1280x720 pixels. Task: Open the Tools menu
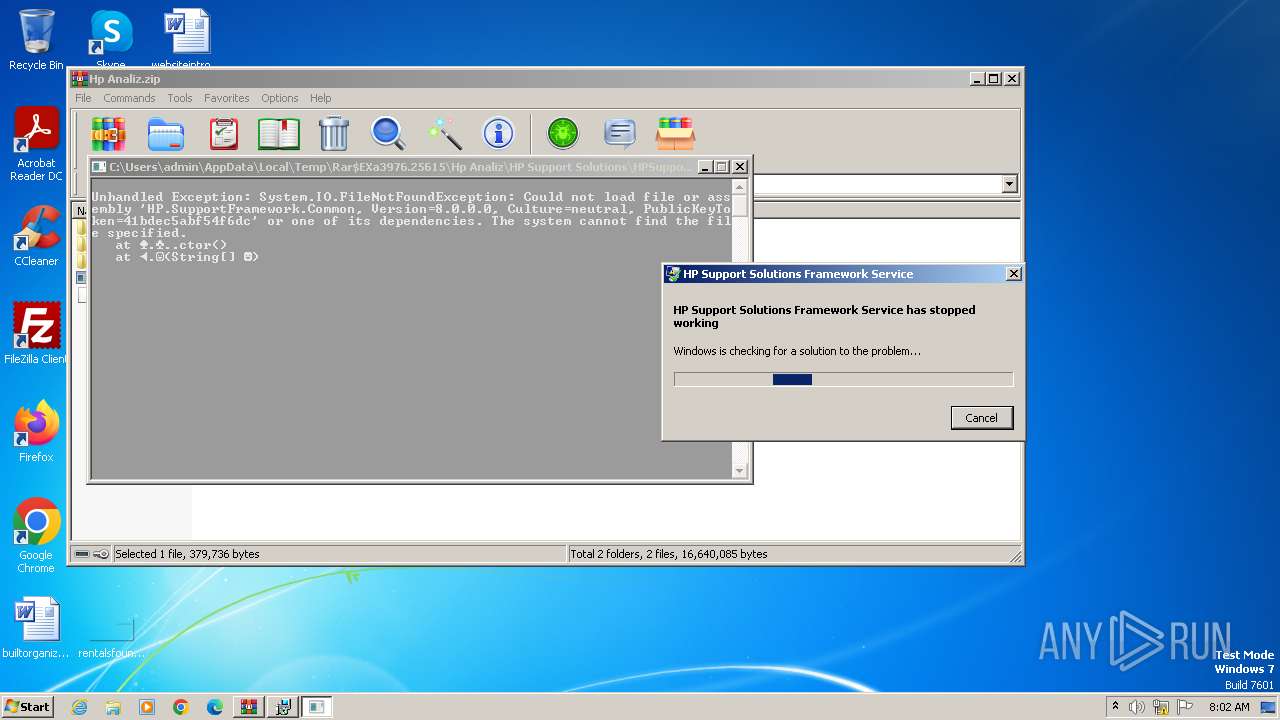[x=180, y=98]
